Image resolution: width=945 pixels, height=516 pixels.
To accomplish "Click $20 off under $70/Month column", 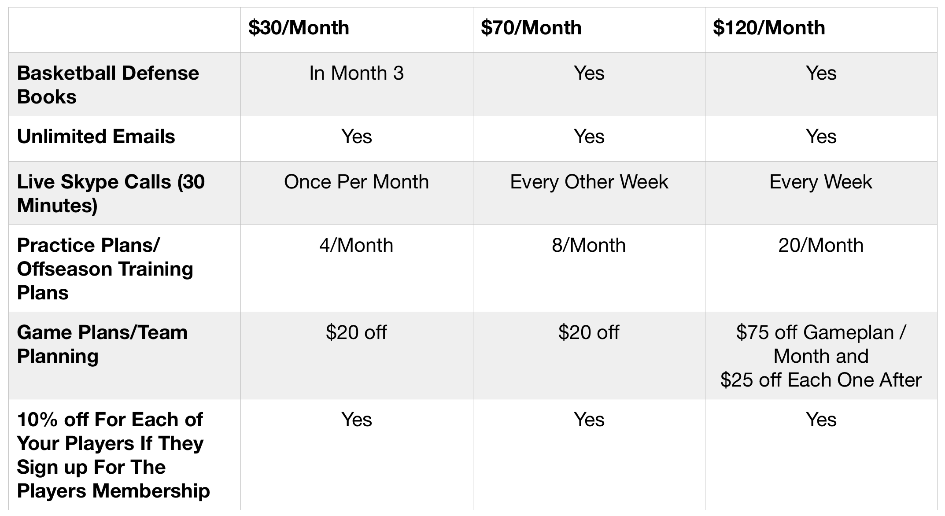I will coord(589,333).
